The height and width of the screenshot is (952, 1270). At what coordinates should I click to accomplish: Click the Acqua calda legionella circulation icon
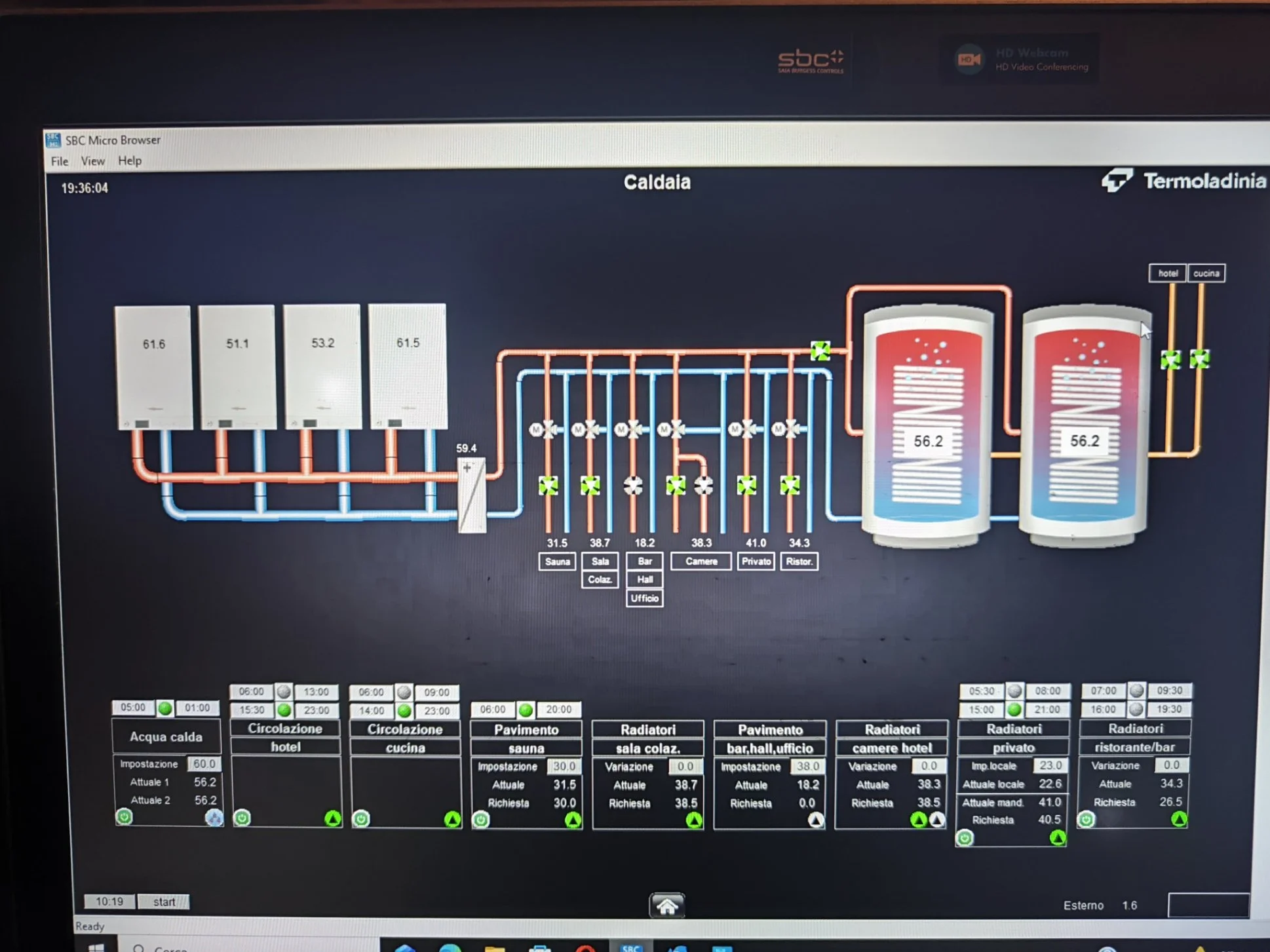pos(214,817)
